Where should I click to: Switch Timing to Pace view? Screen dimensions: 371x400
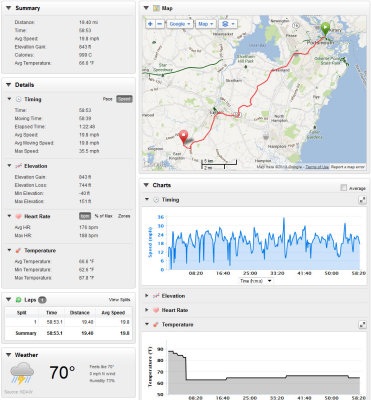[107, 99]
